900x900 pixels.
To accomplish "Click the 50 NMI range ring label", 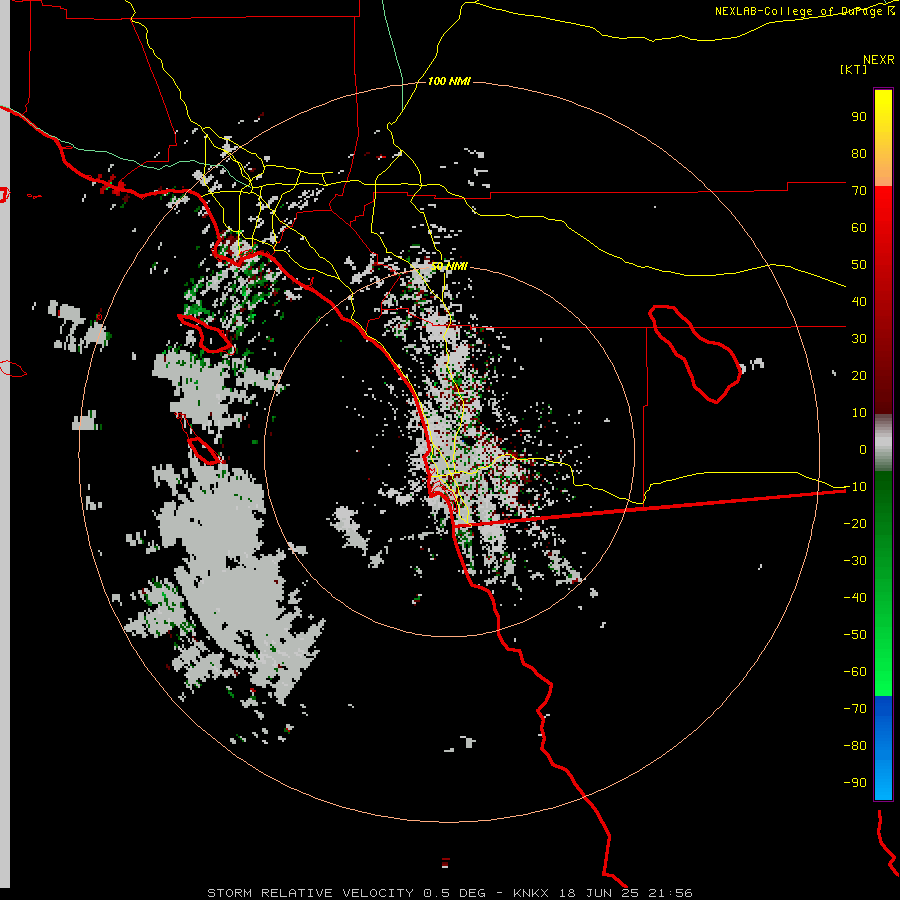I will pyautogui.click(x=449, y=267).
